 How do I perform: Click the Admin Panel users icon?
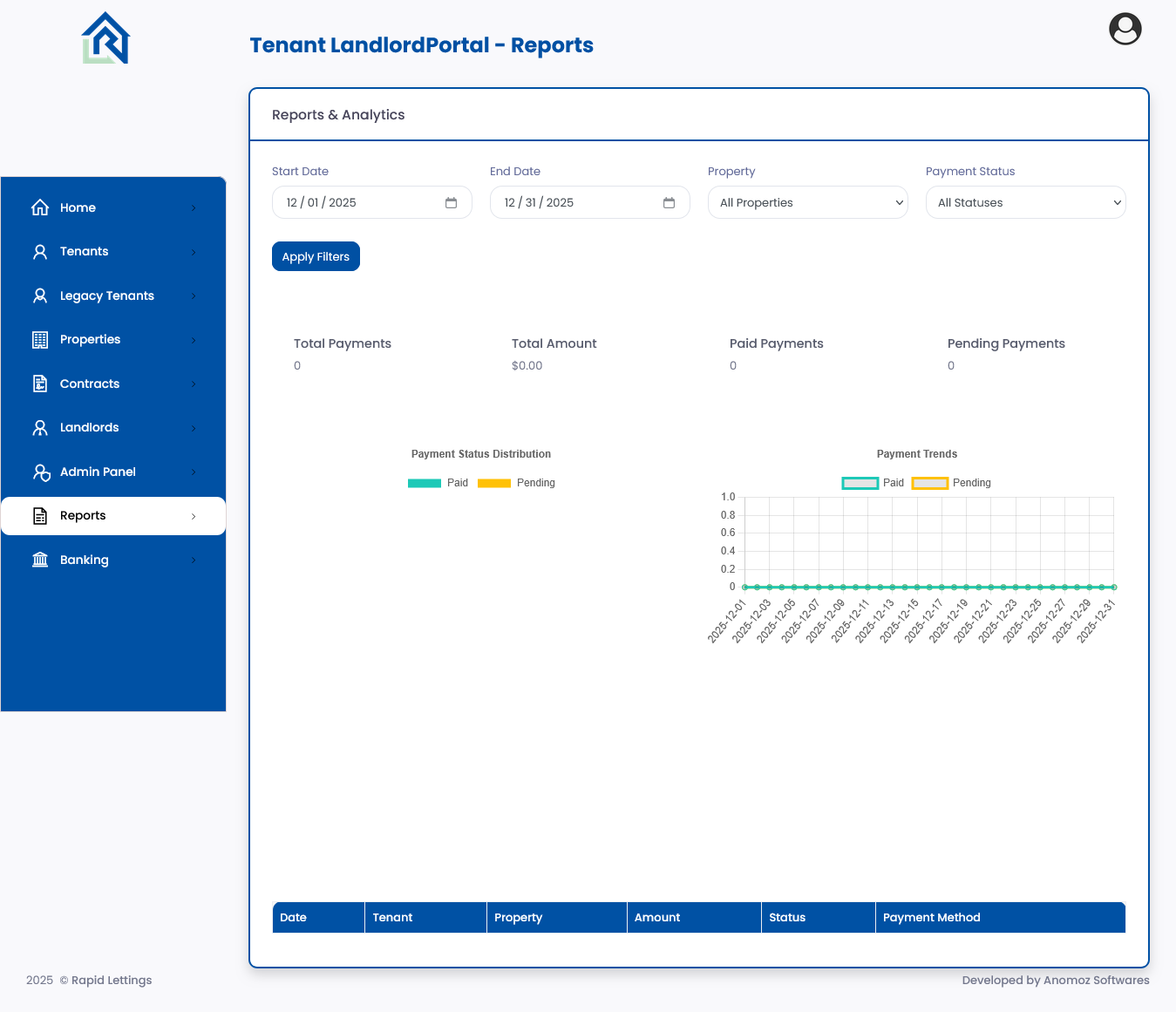[x=41, y=472]
